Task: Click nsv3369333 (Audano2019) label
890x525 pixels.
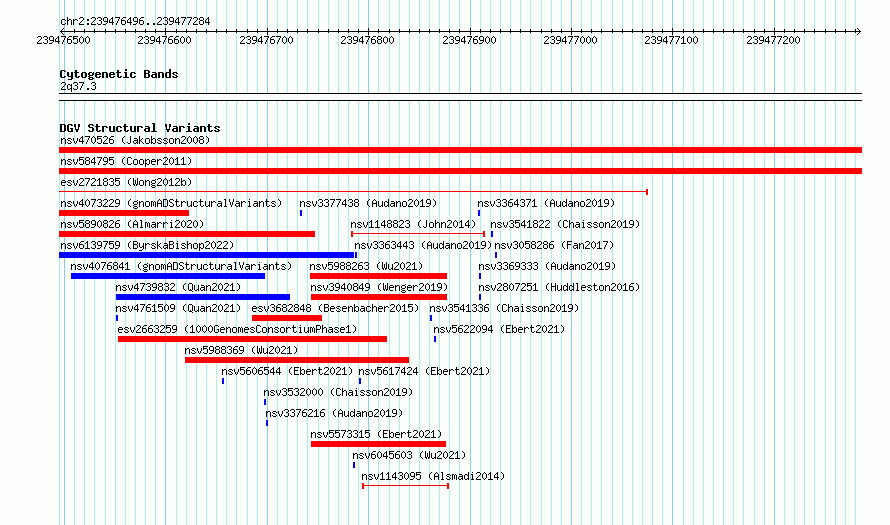Action: pos(547,266)
